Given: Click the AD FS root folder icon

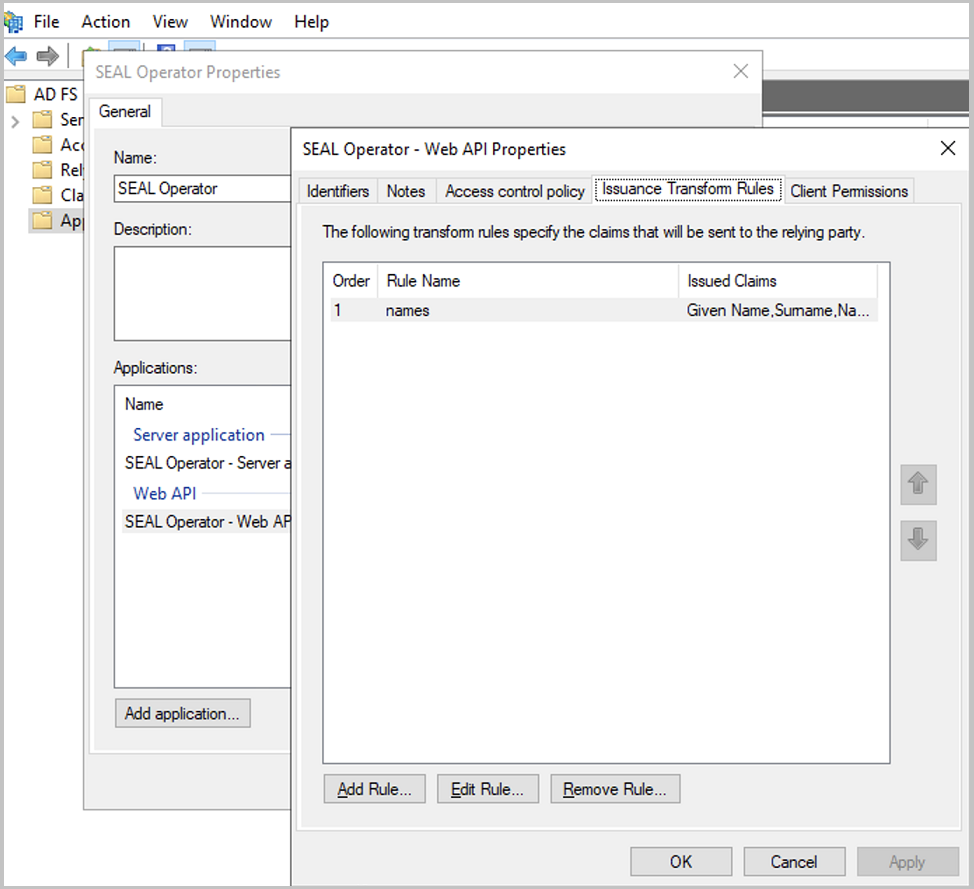Looking at the screenshot, I should tap(16, 95).
